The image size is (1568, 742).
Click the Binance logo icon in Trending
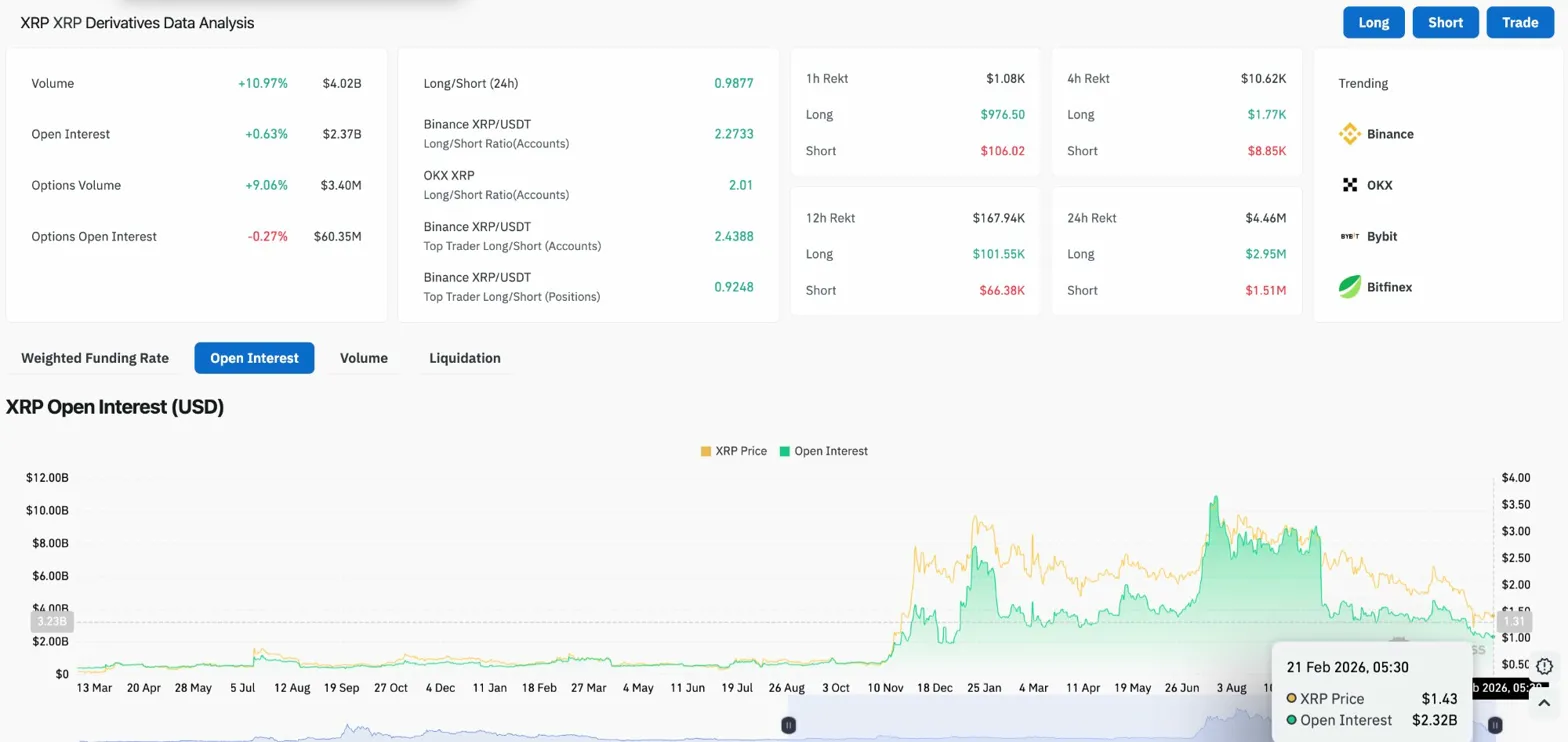pos(1350,134)
